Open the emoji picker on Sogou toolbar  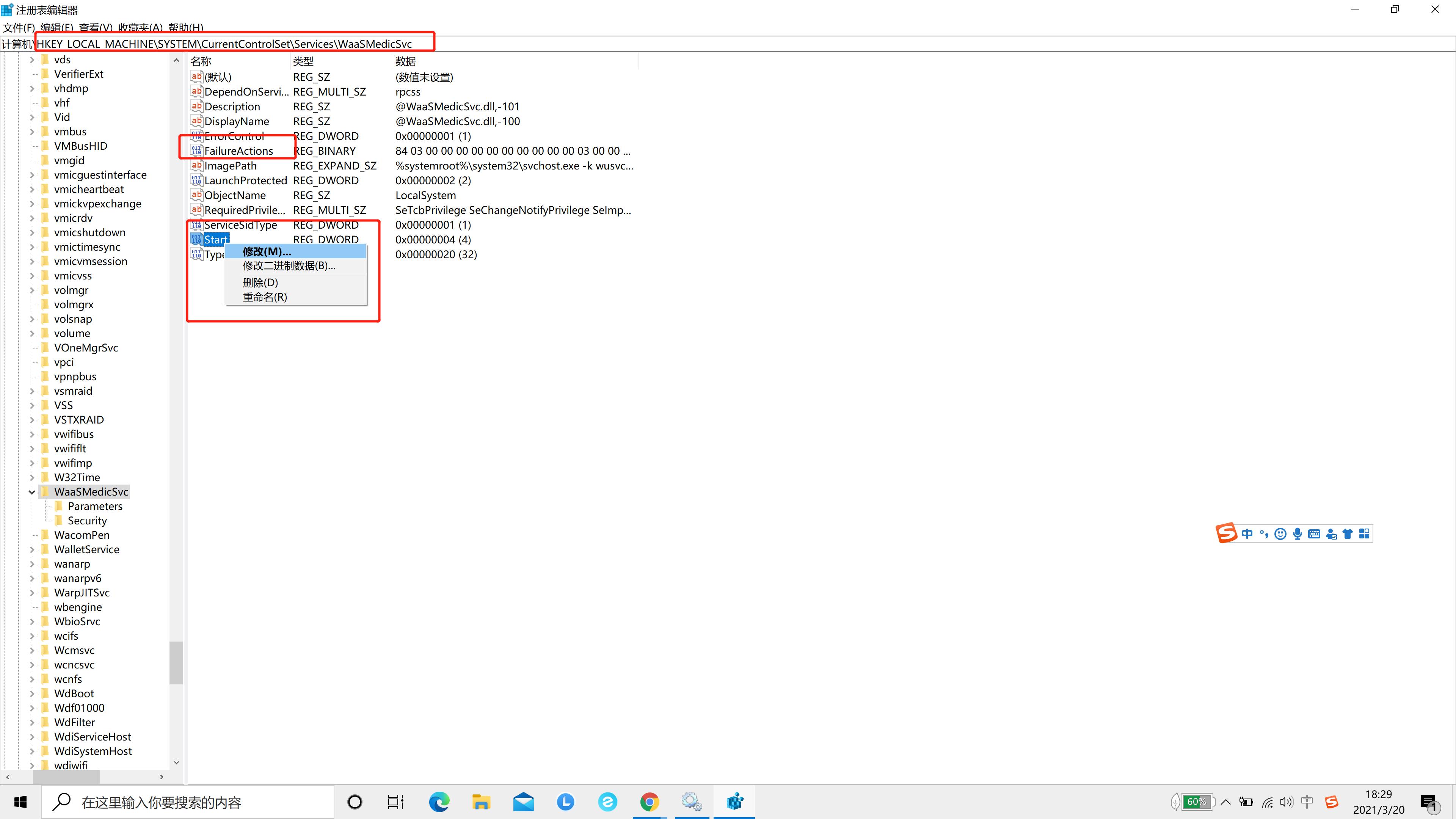tap(1281, 533)
